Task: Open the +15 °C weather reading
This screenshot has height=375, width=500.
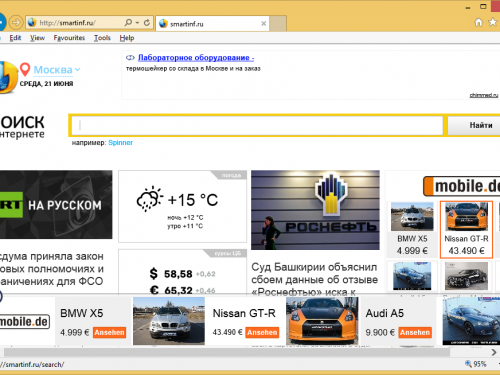Action: pos(193,200)
